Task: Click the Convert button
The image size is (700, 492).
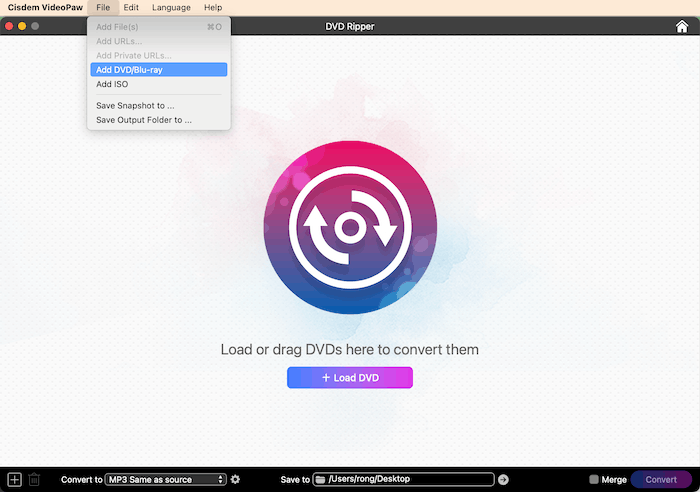Action: click(661, 480)
